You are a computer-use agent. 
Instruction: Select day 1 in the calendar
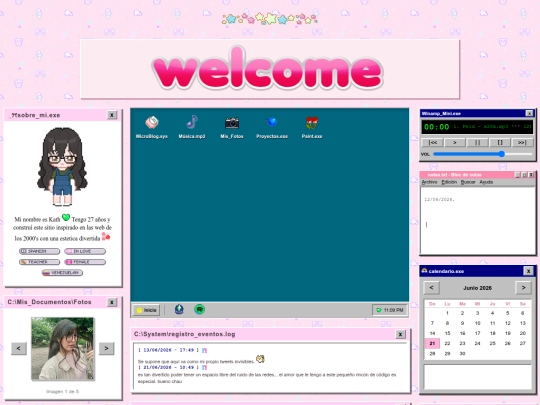[447, 313]
